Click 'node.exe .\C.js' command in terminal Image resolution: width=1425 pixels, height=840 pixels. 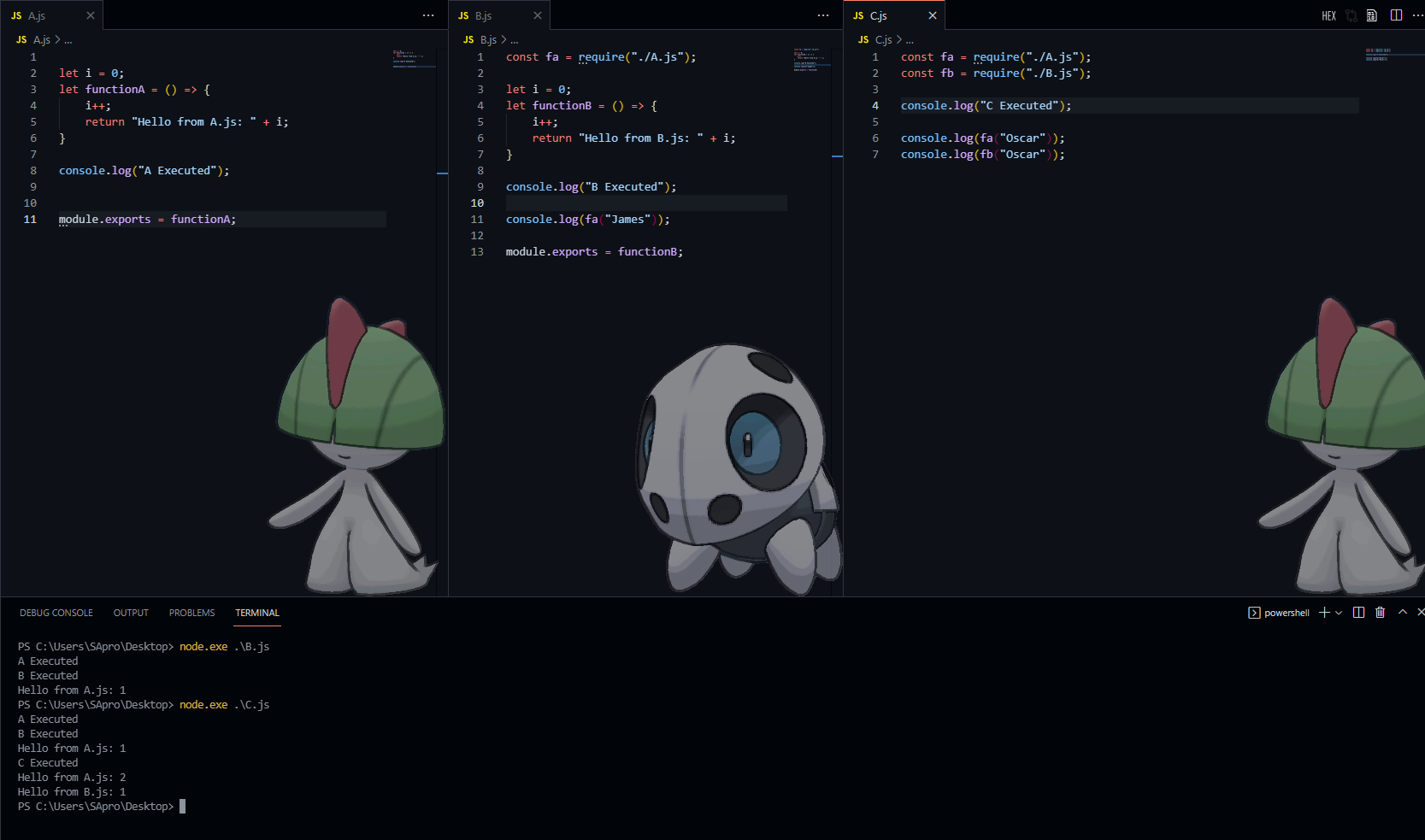[x=224, y=705]
